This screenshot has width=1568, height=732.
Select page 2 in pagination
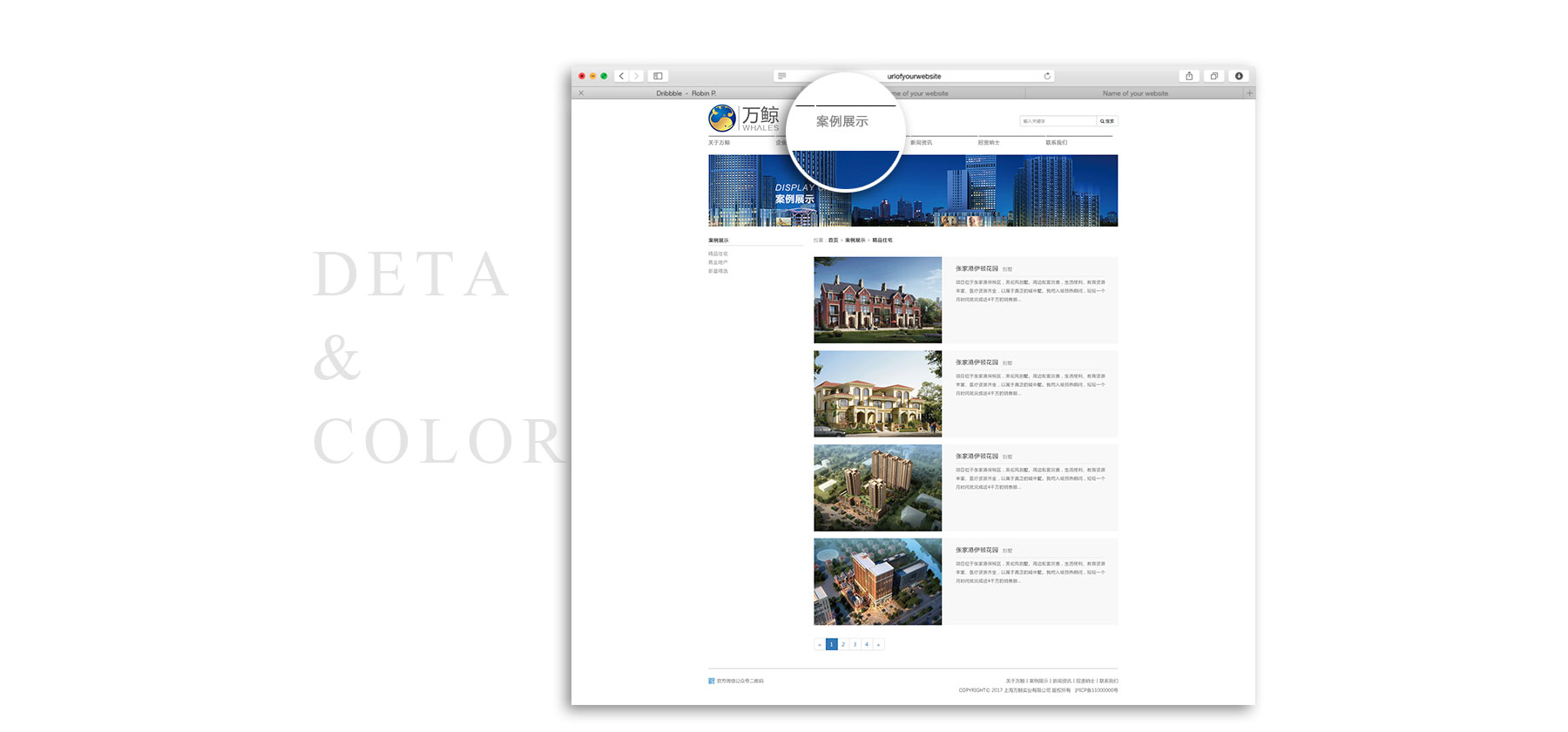(x=843, y=645)
